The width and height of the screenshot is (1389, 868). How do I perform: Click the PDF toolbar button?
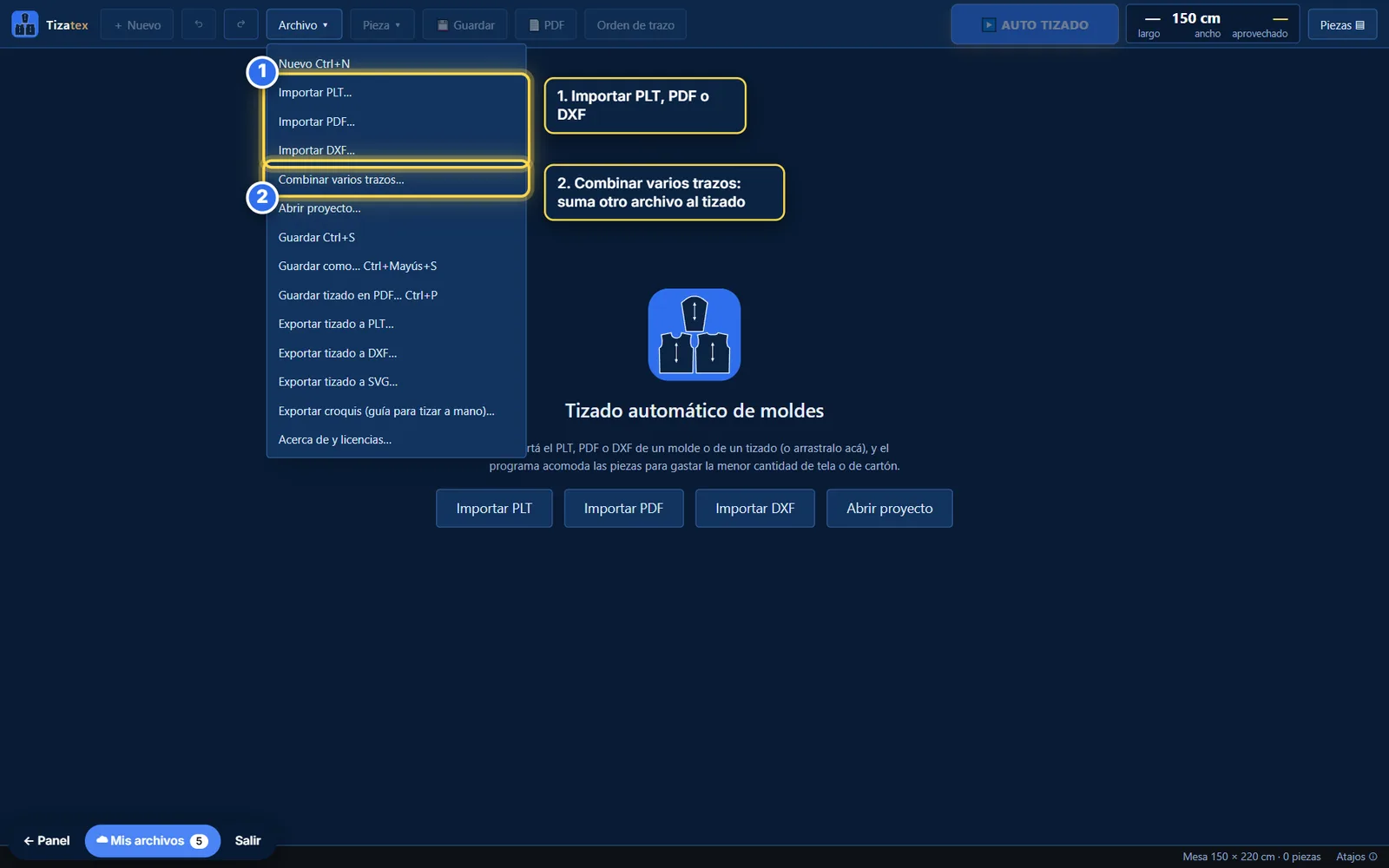tap(546, 25)
